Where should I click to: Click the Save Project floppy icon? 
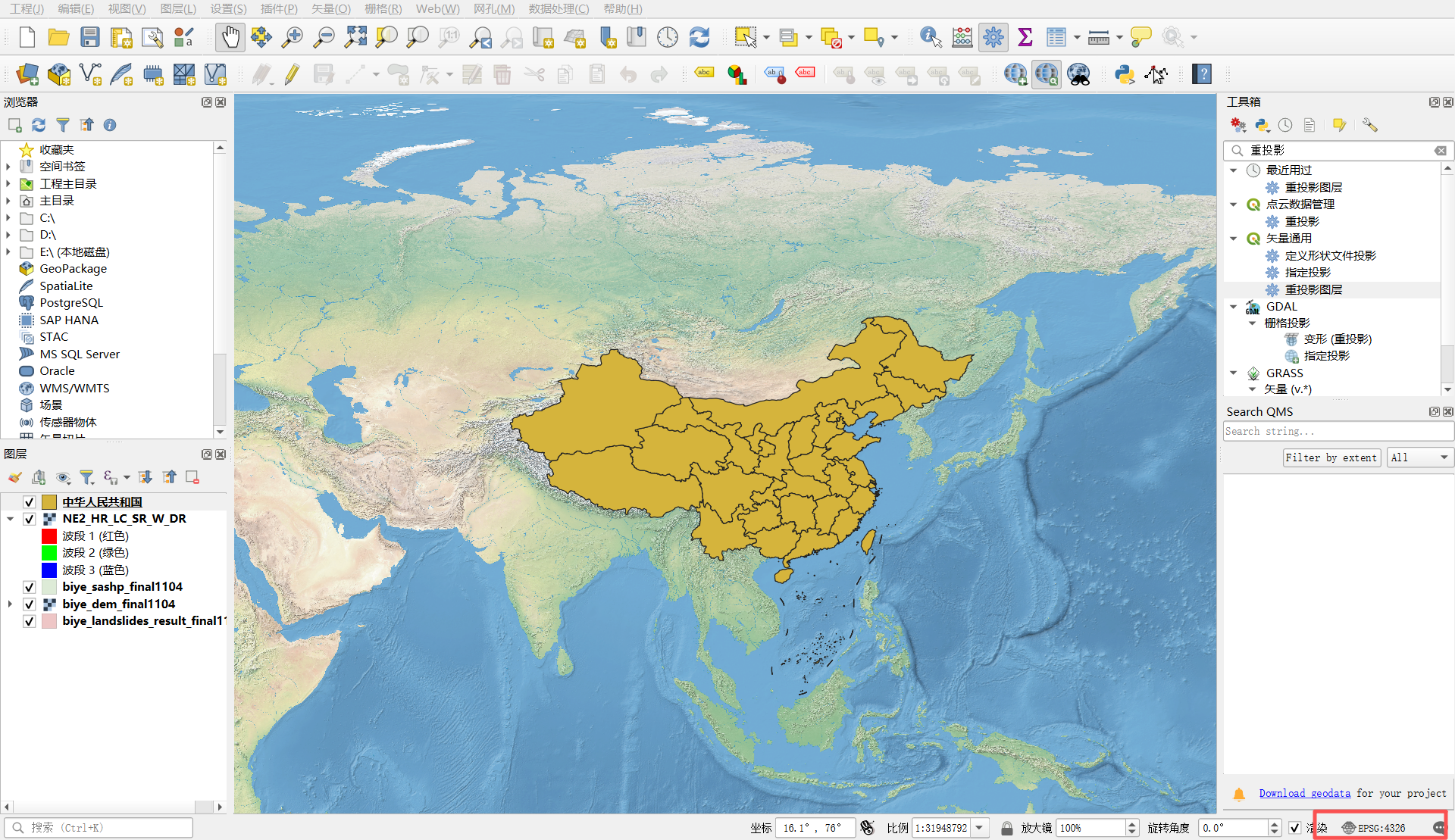click(90, 37)
